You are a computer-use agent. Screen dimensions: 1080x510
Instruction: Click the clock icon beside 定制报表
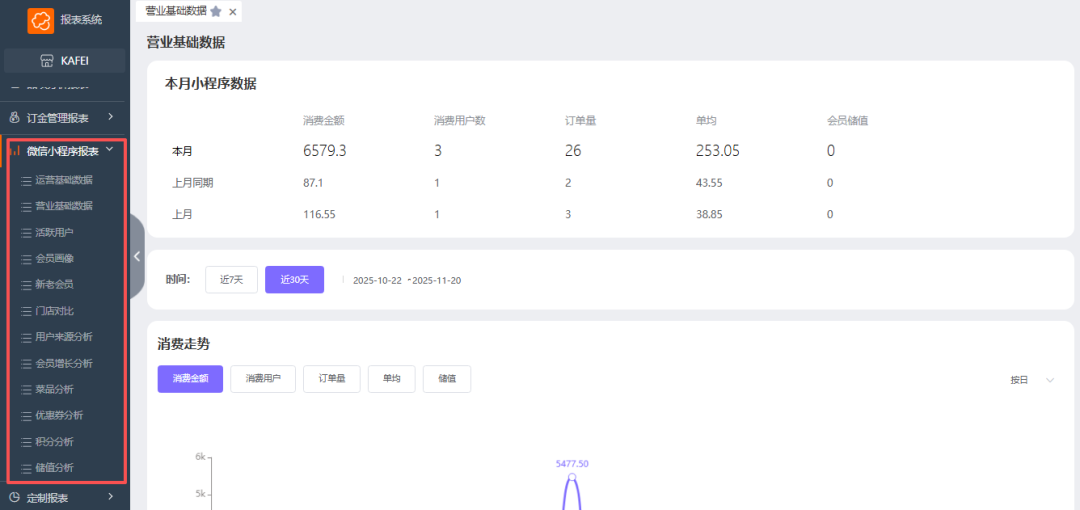[14, 497]
